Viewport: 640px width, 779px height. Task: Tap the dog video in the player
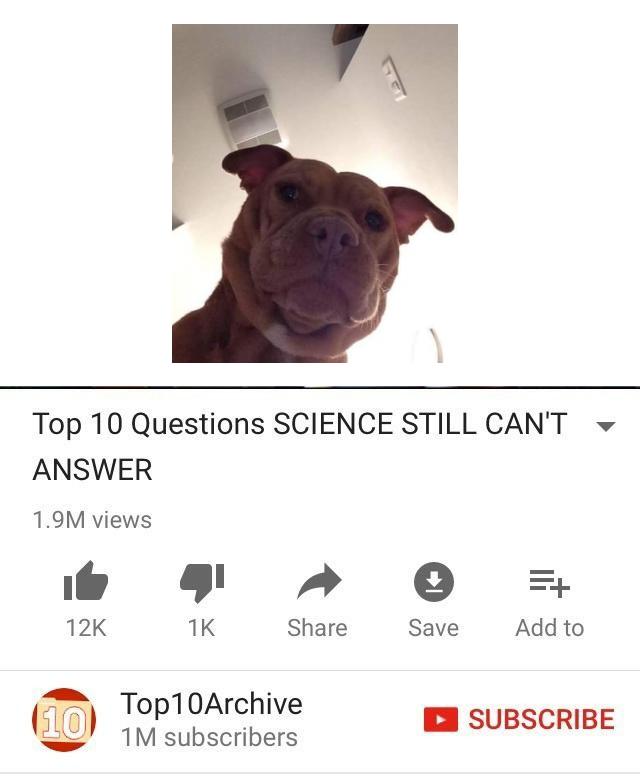point(315,193)
